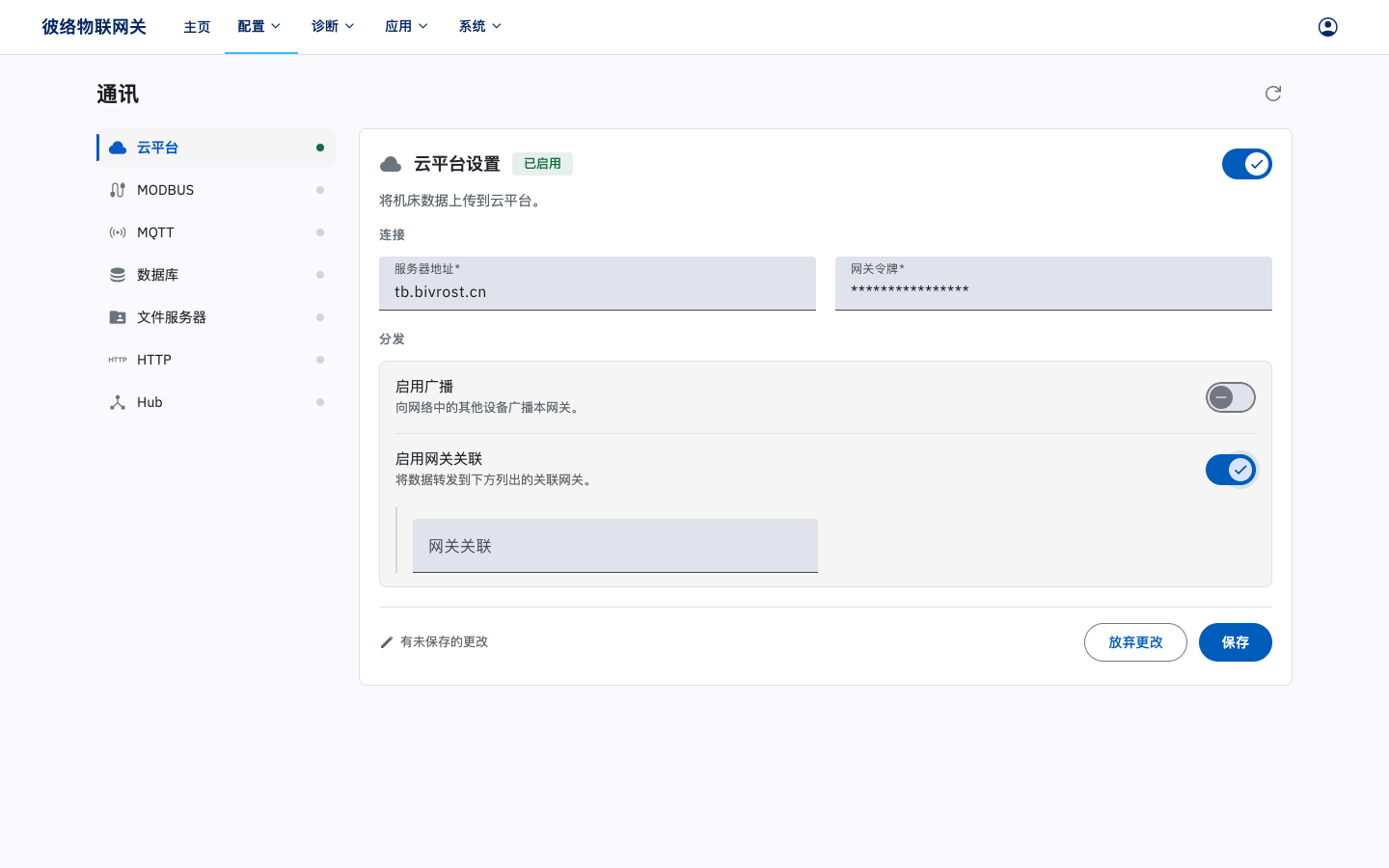Click the HTTP icon in sidebar

coord(118,360)
